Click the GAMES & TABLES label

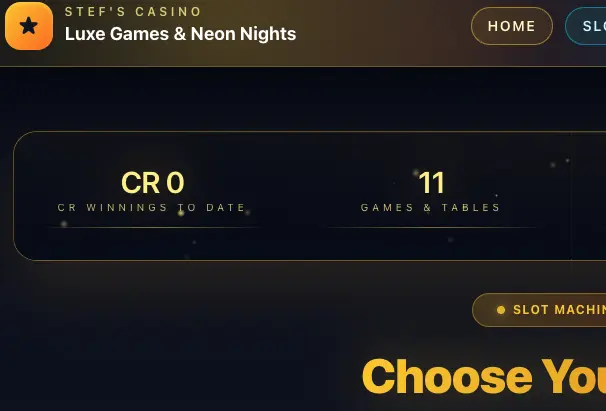[x=431, y=208]
